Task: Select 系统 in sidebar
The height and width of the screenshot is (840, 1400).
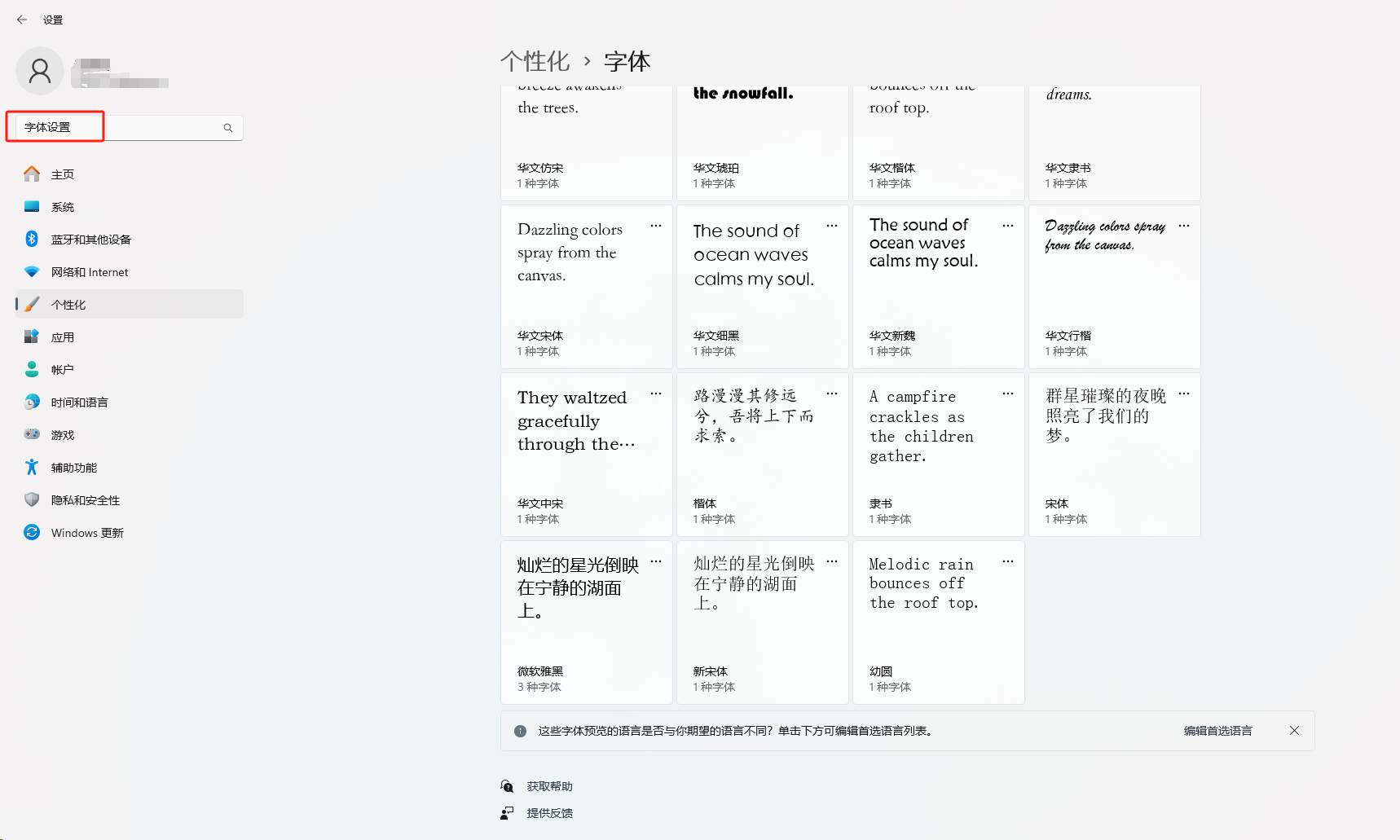Action: coord(130,206)
